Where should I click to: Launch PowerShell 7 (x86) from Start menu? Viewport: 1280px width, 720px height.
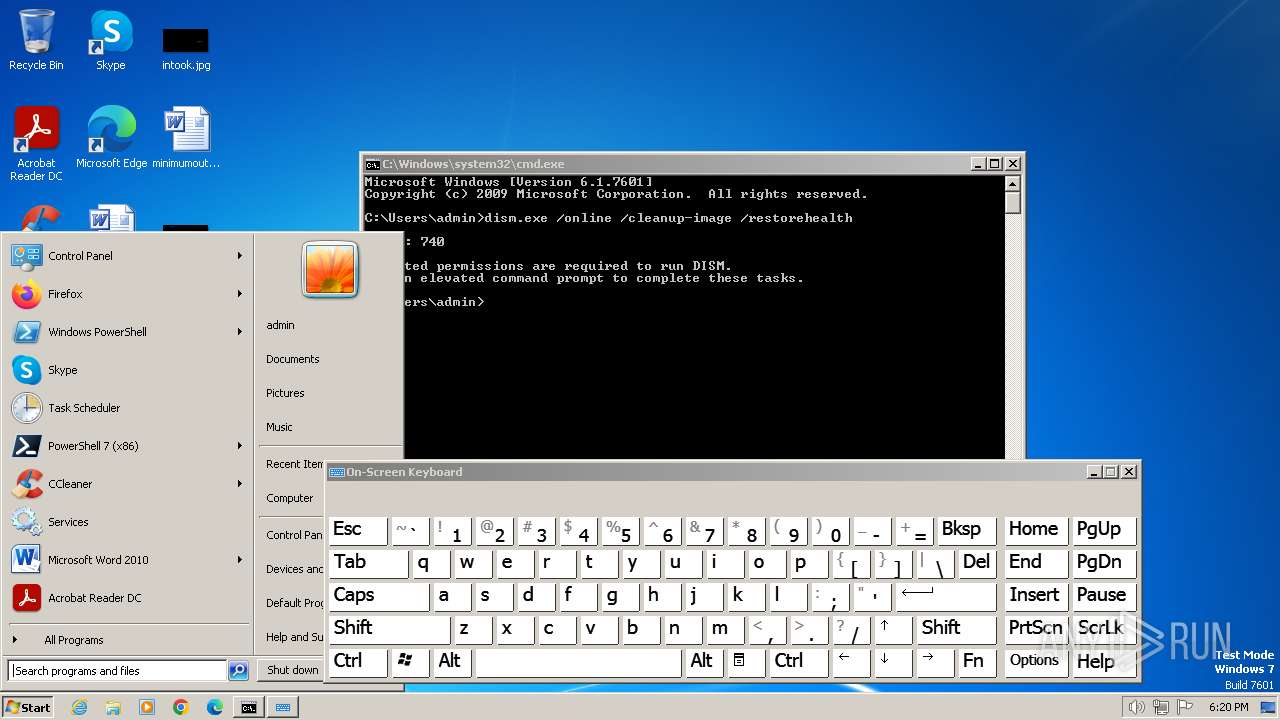[128, 446]
